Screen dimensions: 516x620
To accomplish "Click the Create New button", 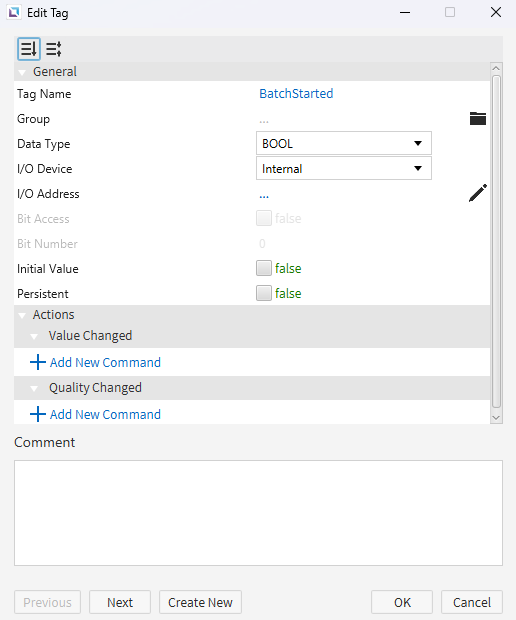I will (x=200, y=602).
